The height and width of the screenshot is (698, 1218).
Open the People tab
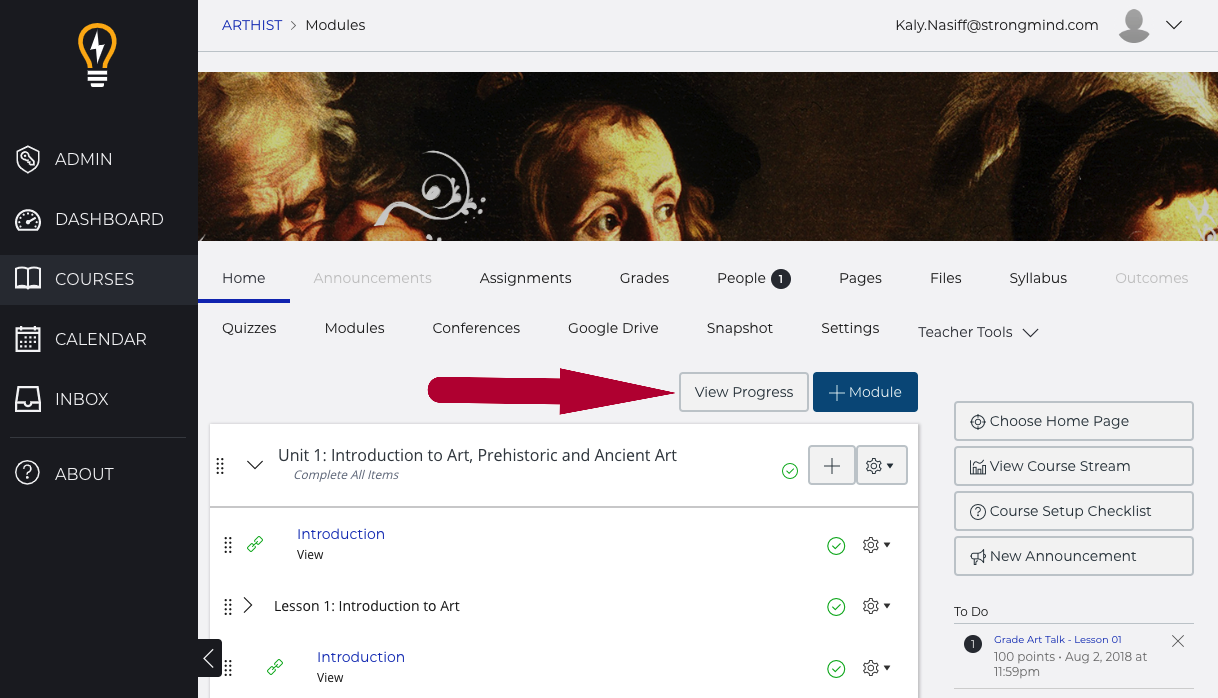tap(754, 278)
